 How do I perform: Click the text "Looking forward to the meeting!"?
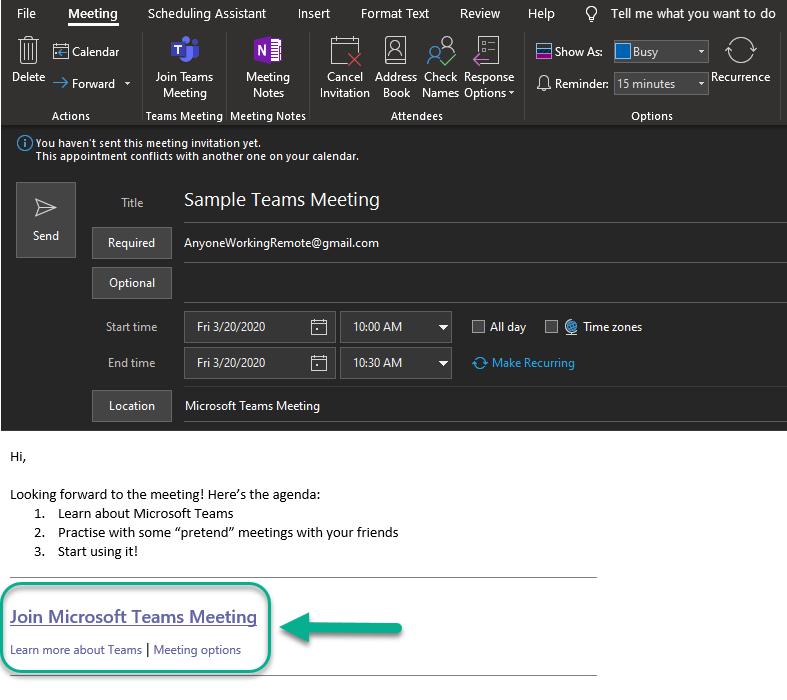coord(107,495)
